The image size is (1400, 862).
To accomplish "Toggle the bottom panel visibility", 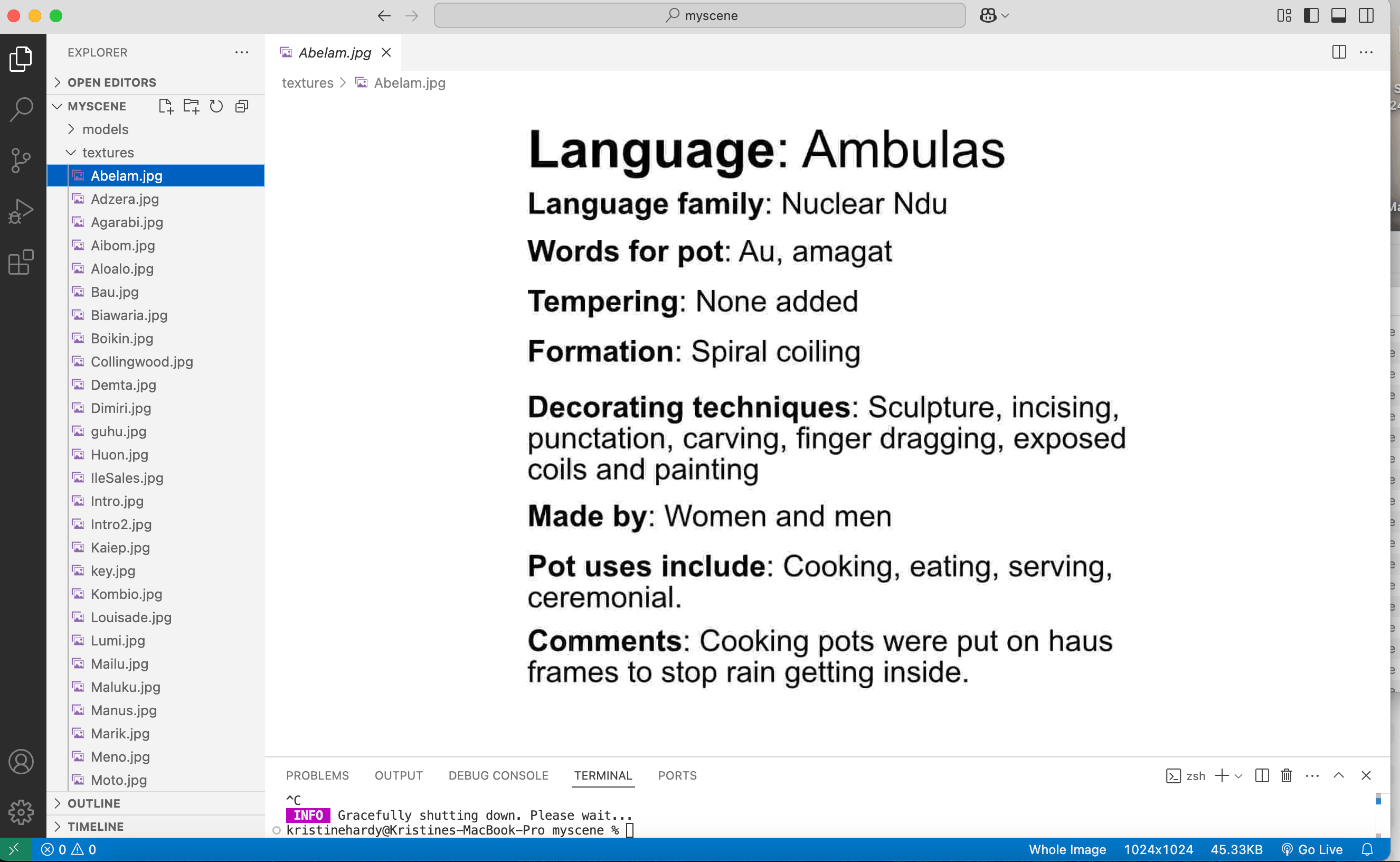I will [x=1339, y=15].
